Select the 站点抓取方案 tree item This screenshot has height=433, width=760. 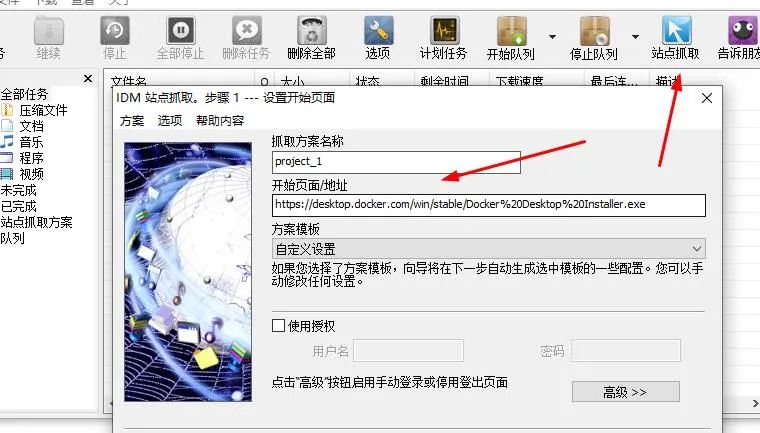(36, 222)
